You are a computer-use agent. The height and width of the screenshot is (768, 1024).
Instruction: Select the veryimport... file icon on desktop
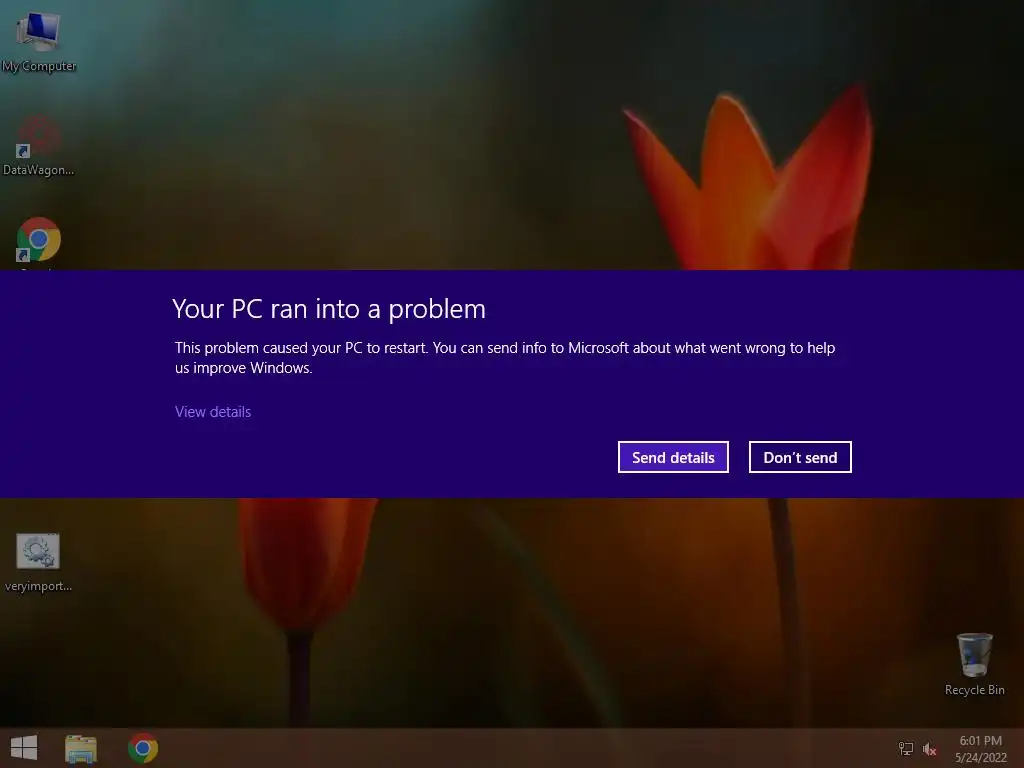click(x=38, y=562)
